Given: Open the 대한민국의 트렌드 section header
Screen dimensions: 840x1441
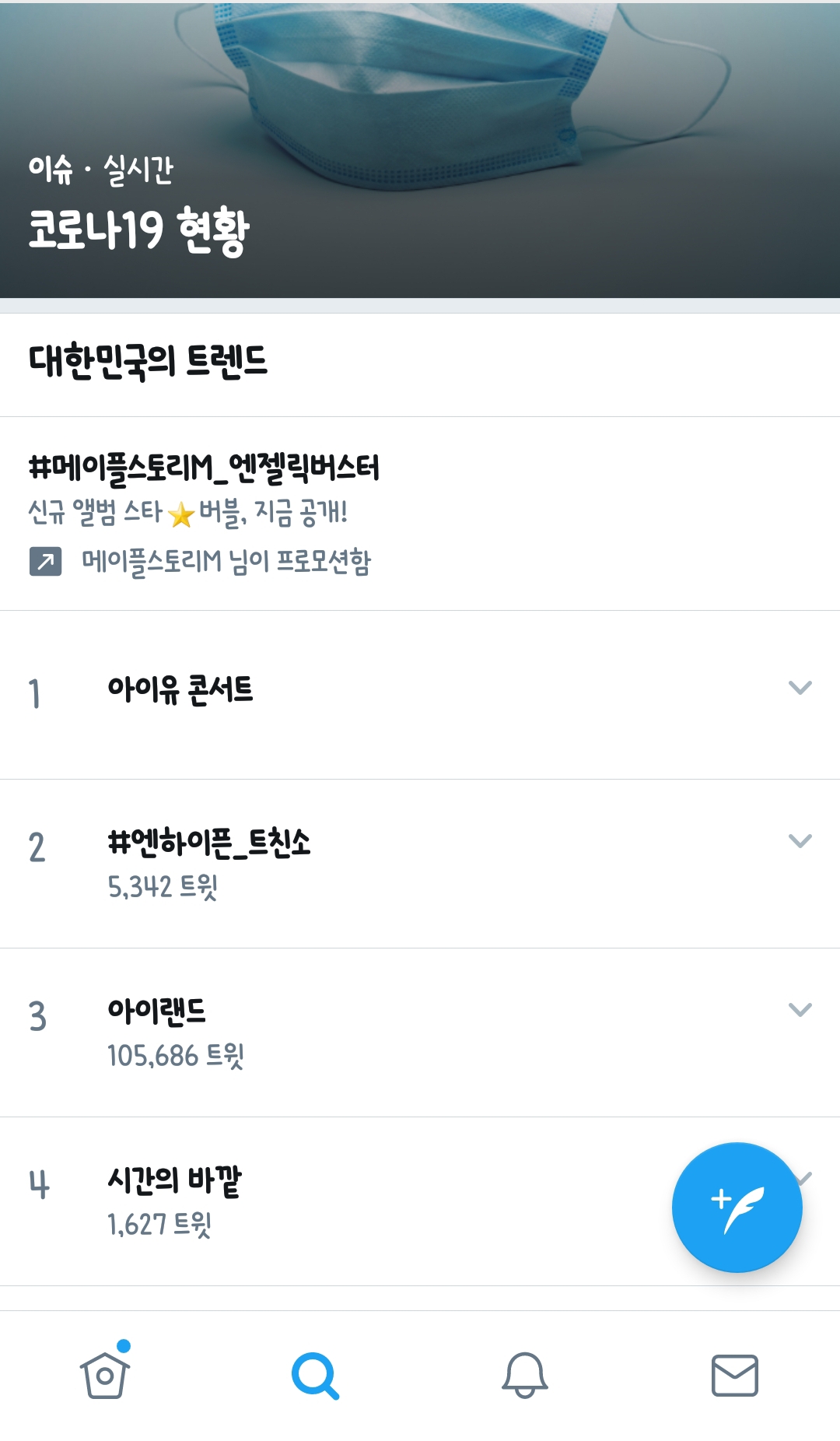Looking at the screenshot, I should pos(148,357).
